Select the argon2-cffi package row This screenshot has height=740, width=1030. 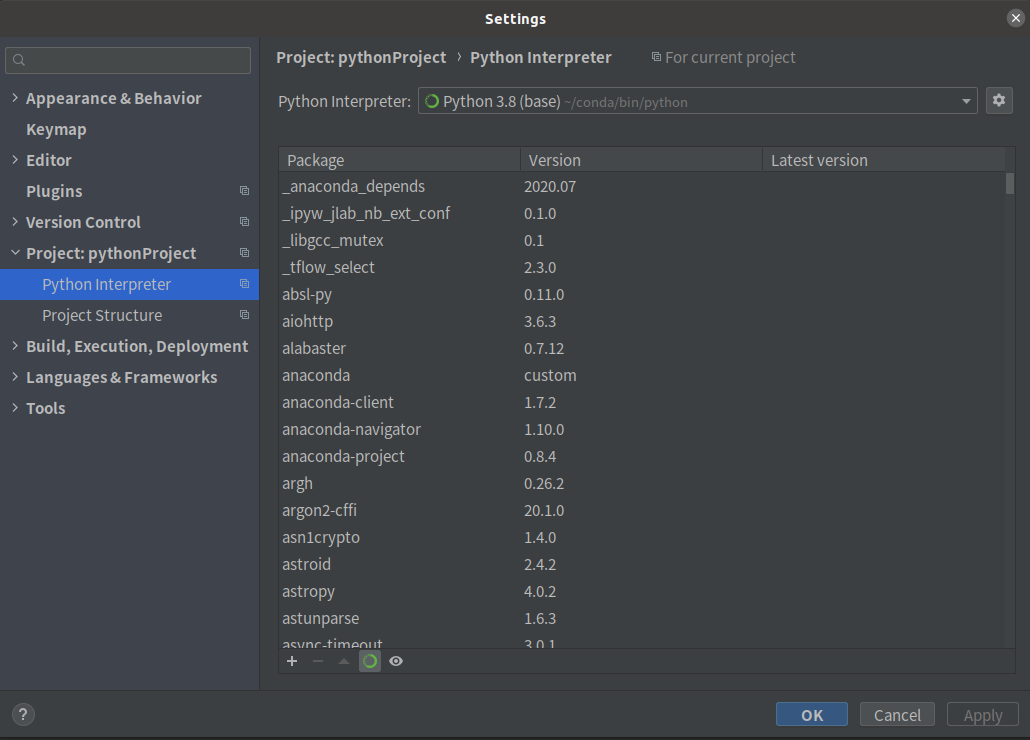[642, 510]
